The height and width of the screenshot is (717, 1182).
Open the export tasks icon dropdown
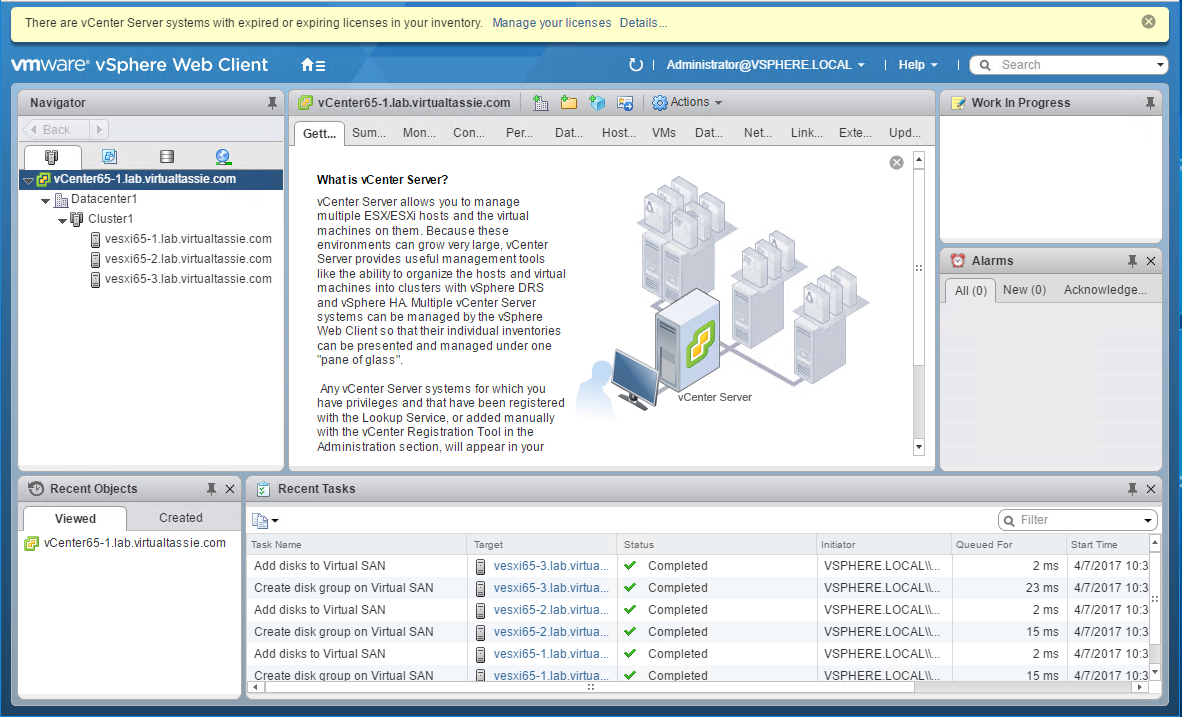pos(265,520)
